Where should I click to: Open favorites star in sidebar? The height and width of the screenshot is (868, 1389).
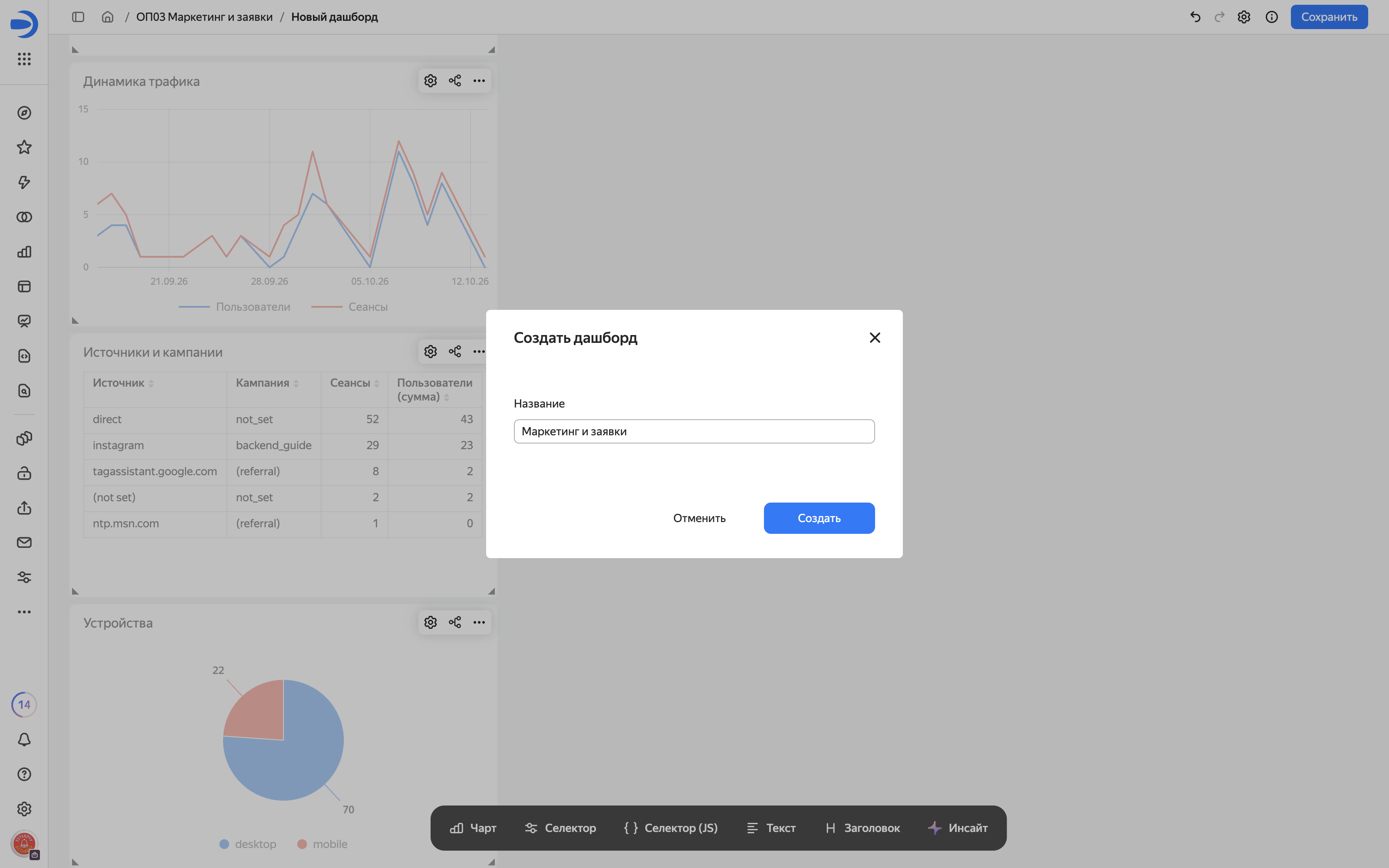[24, 147]
